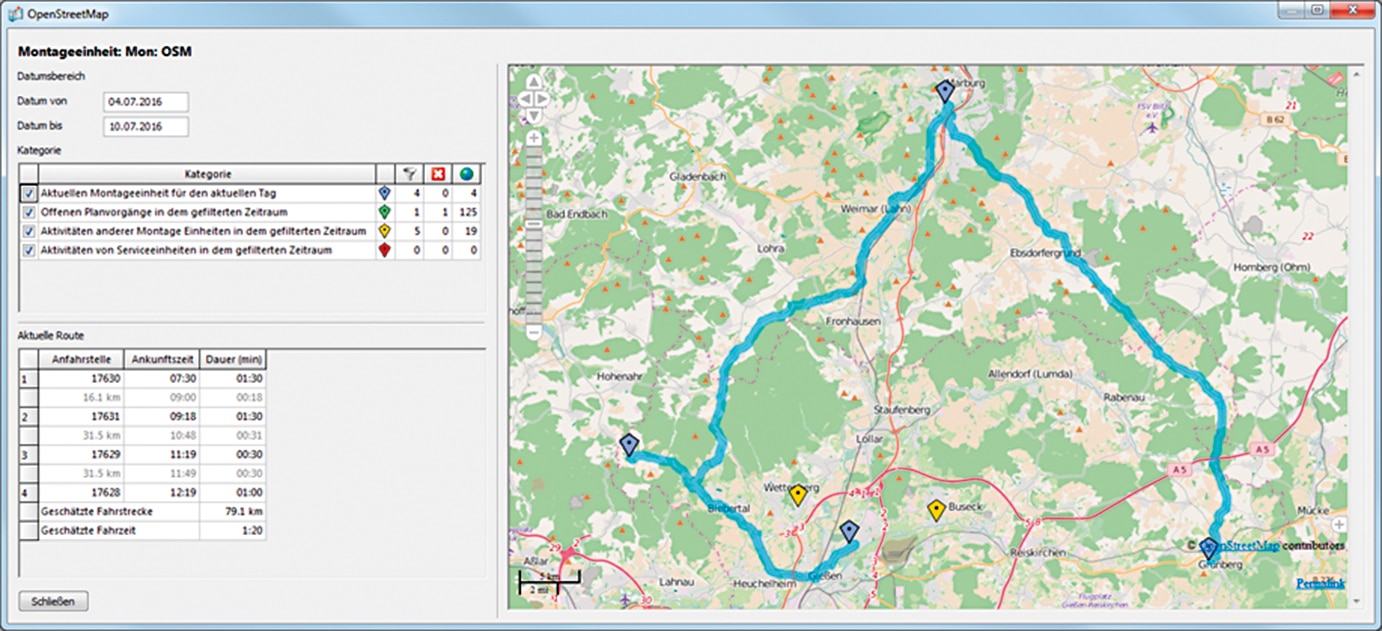
Task: Click the funnel filter column header
Action: [x=409, y=174]
